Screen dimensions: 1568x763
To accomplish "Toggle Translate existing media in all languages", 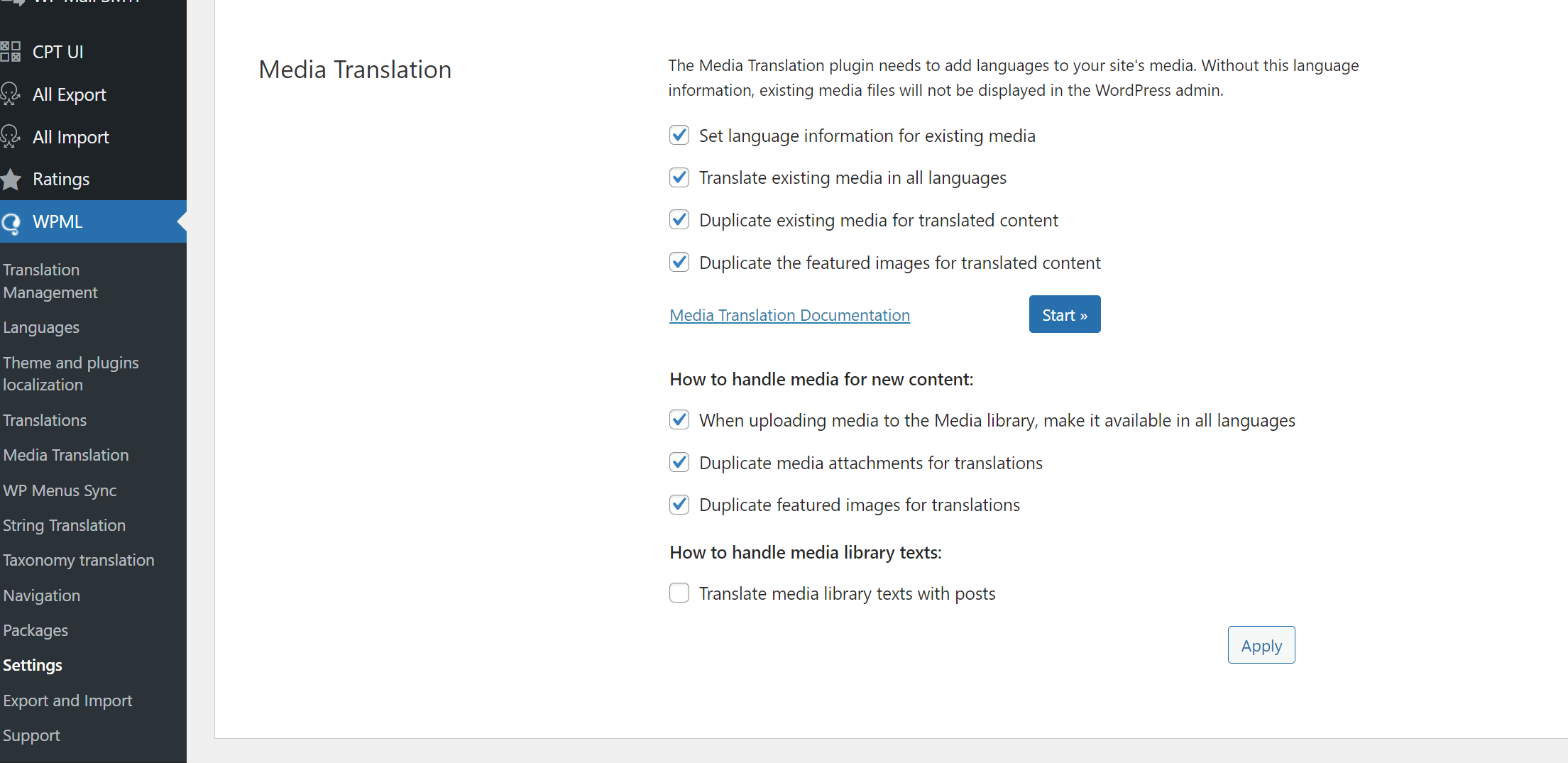I will (679, 177).
